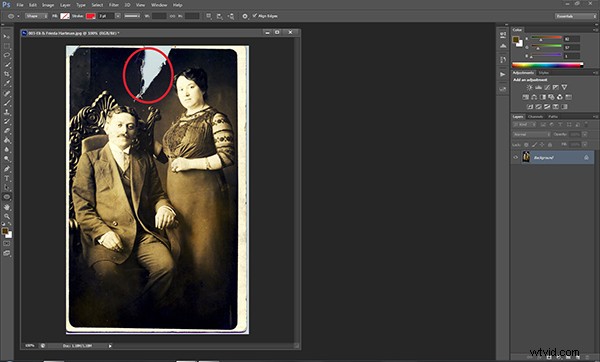This screenshot has height=362, width=600.
Task: Add a Color Balance adjustment
Action: (534, 97)
